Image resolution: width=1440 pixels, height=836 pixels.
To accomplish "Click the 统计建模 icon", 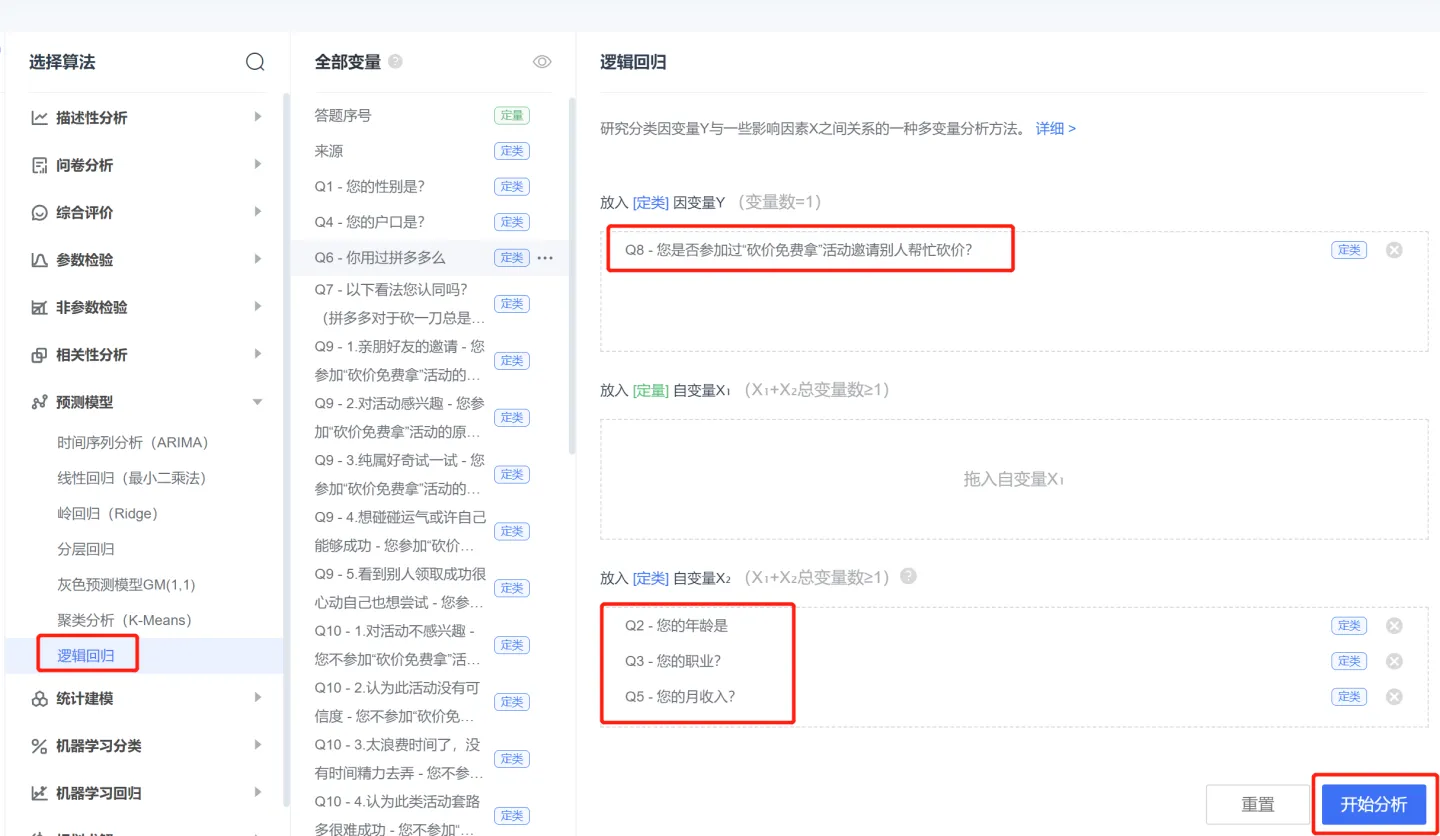I will (x=39, y=698).
